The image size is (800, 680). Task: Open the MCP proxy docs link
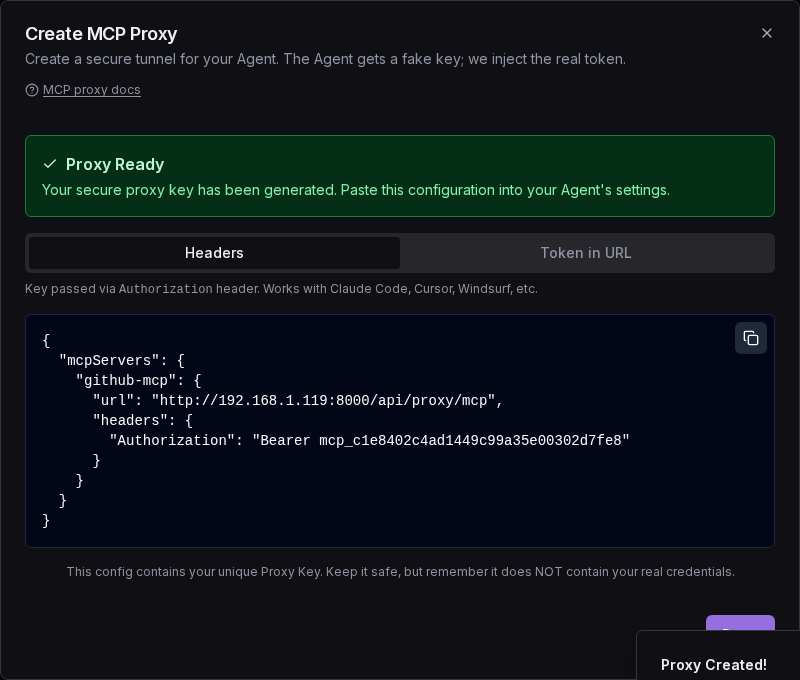pos(92,90)
